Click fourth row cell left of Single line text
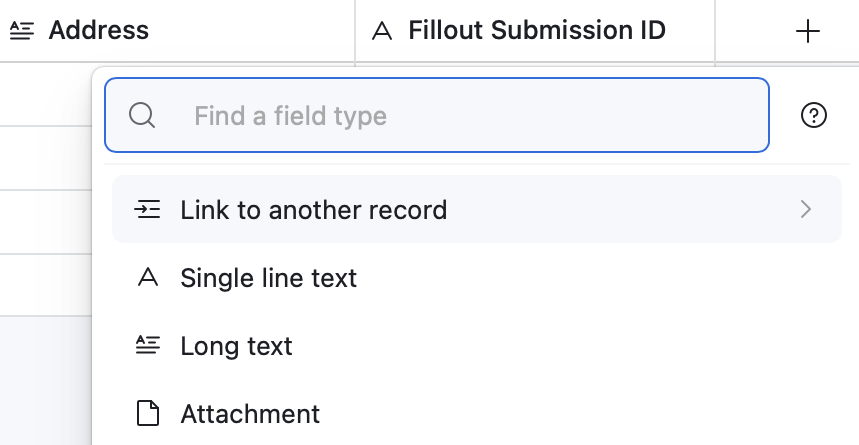The height and width of the screenshot is (445, 859). tap(45, 284)
